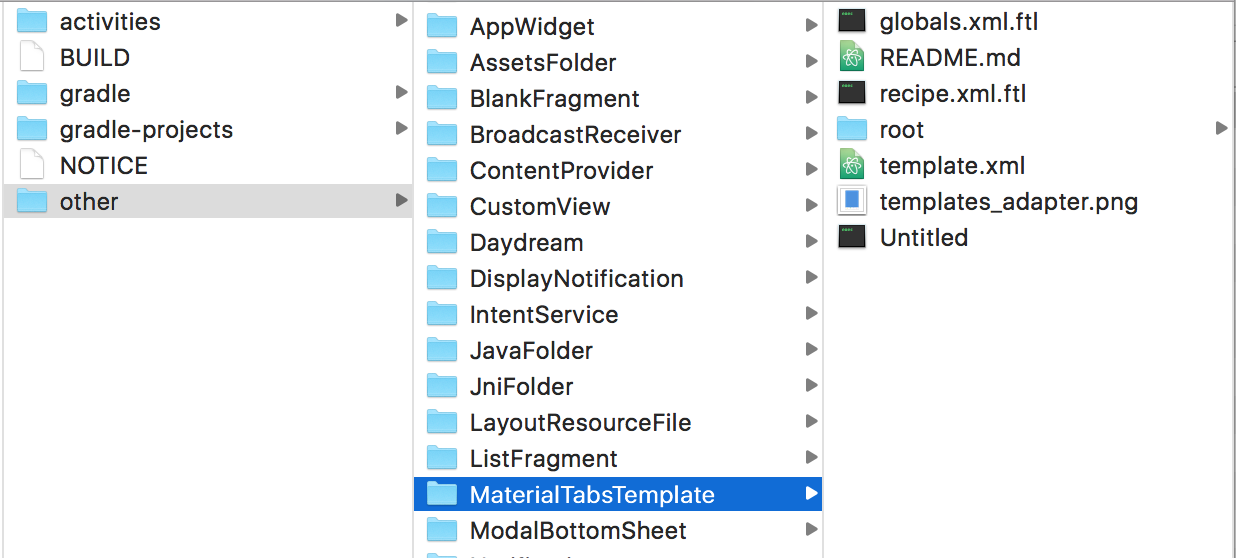This screenshot has width=1236, height=558.
Task: Select the globals.xml.ftl file icon
Action: pos(852,21)
